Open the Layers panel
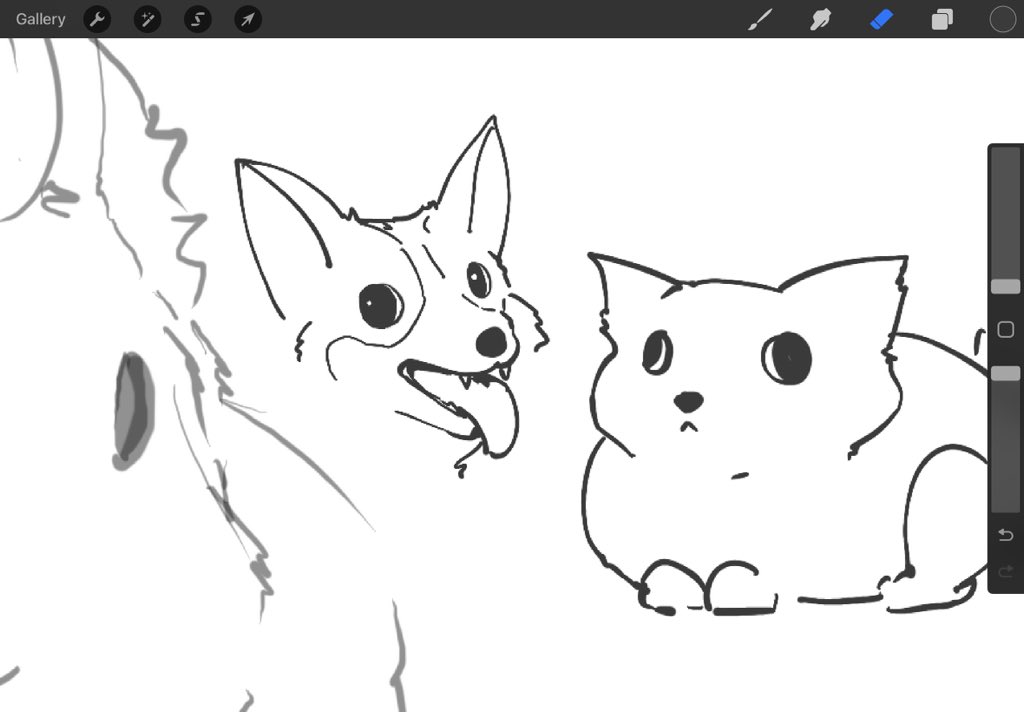This screenshot has height=712, width=1024. click(x=942, y=20)
